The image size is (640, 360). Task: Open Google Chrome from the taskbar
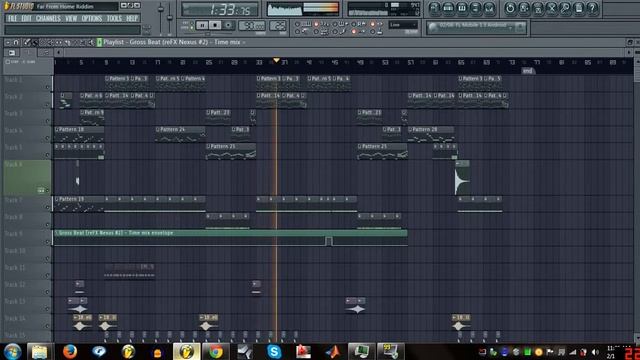(216, 351)
